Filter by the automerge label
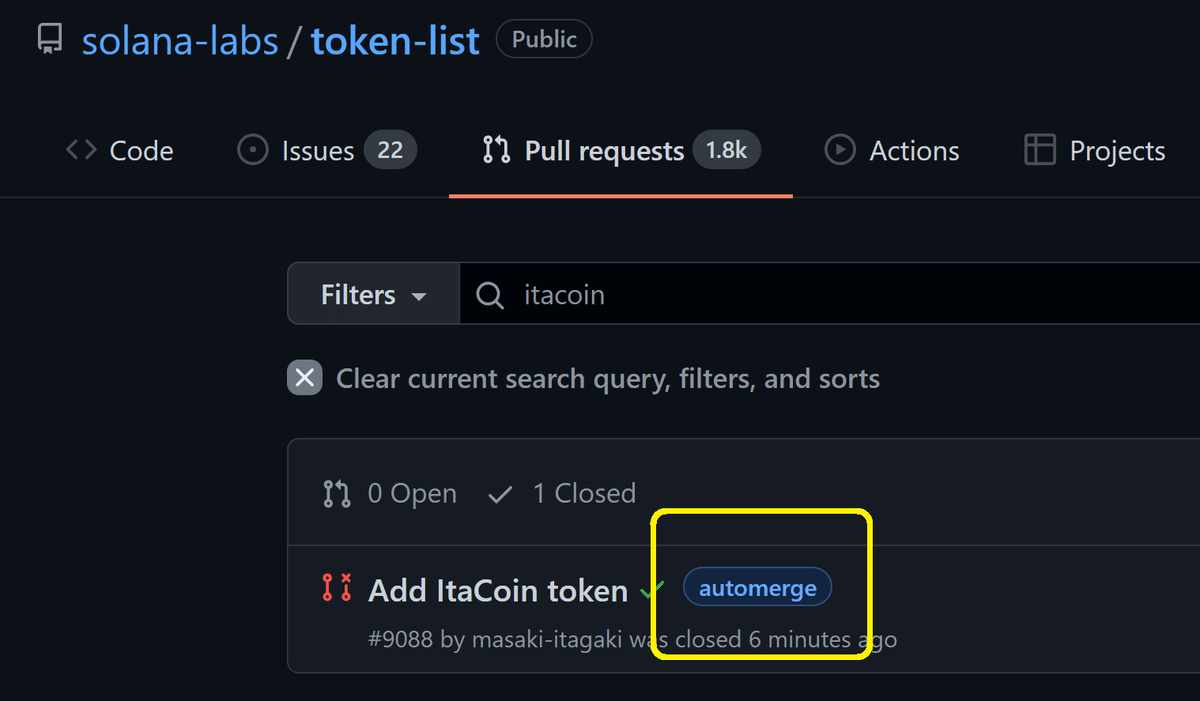 pos(757,588)
